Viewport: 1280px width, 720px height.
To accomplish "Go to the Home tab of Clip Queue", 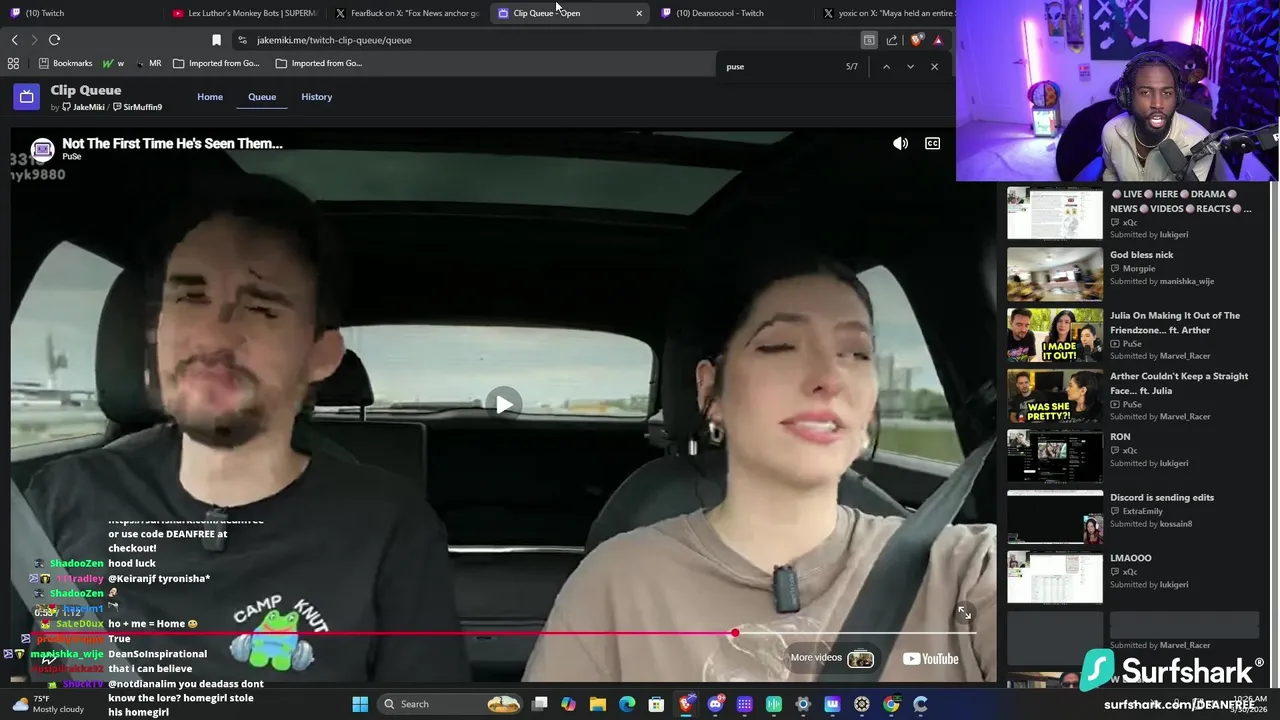I will (210, 97).
